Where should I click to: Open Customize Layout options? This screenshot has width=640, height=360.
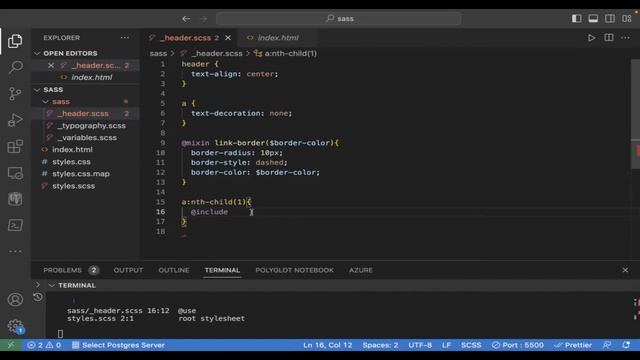pyautogui.click(x=627, y=18)
